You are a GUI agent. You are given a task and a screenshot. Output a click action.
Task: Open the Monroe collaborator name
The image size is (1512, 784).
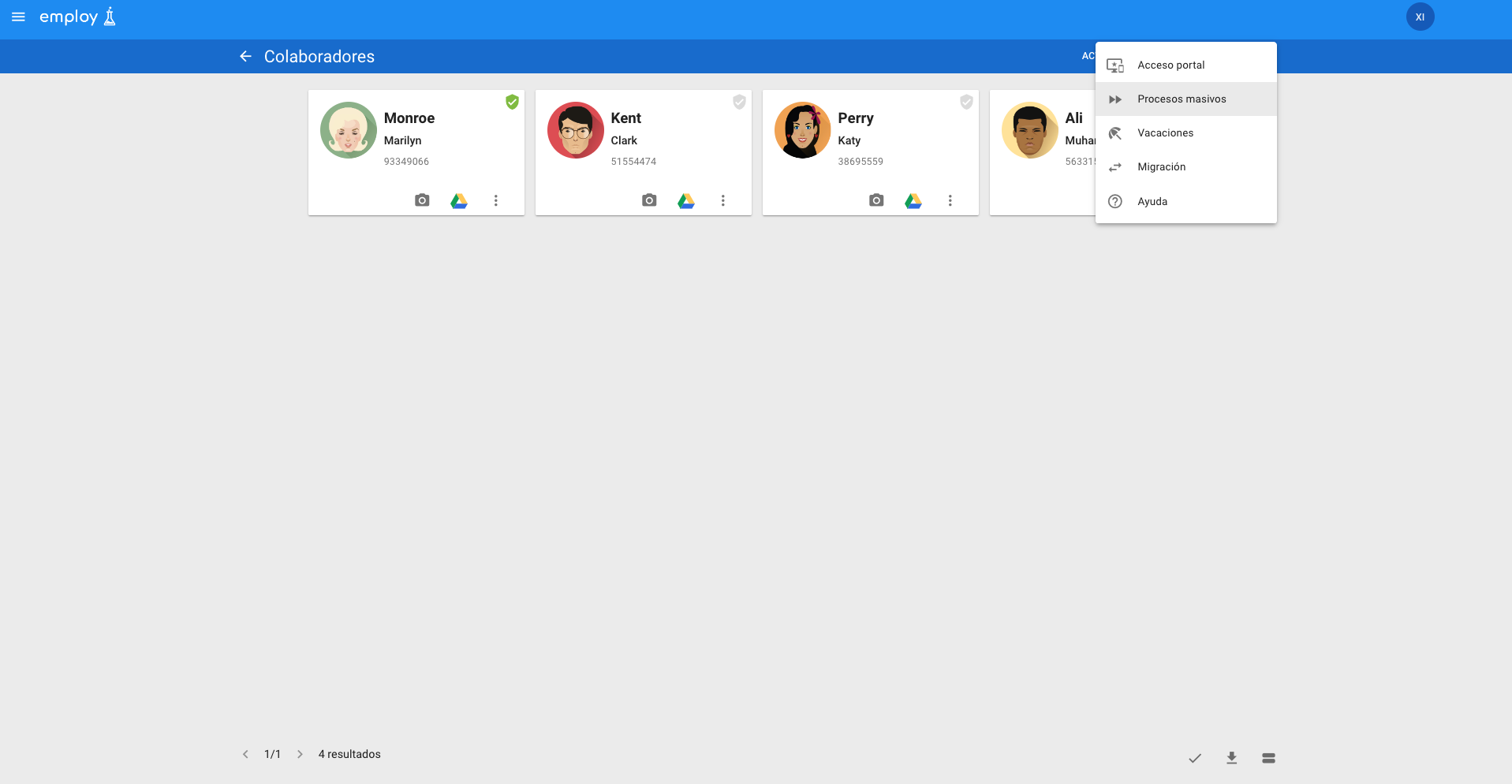coord(409,118)
